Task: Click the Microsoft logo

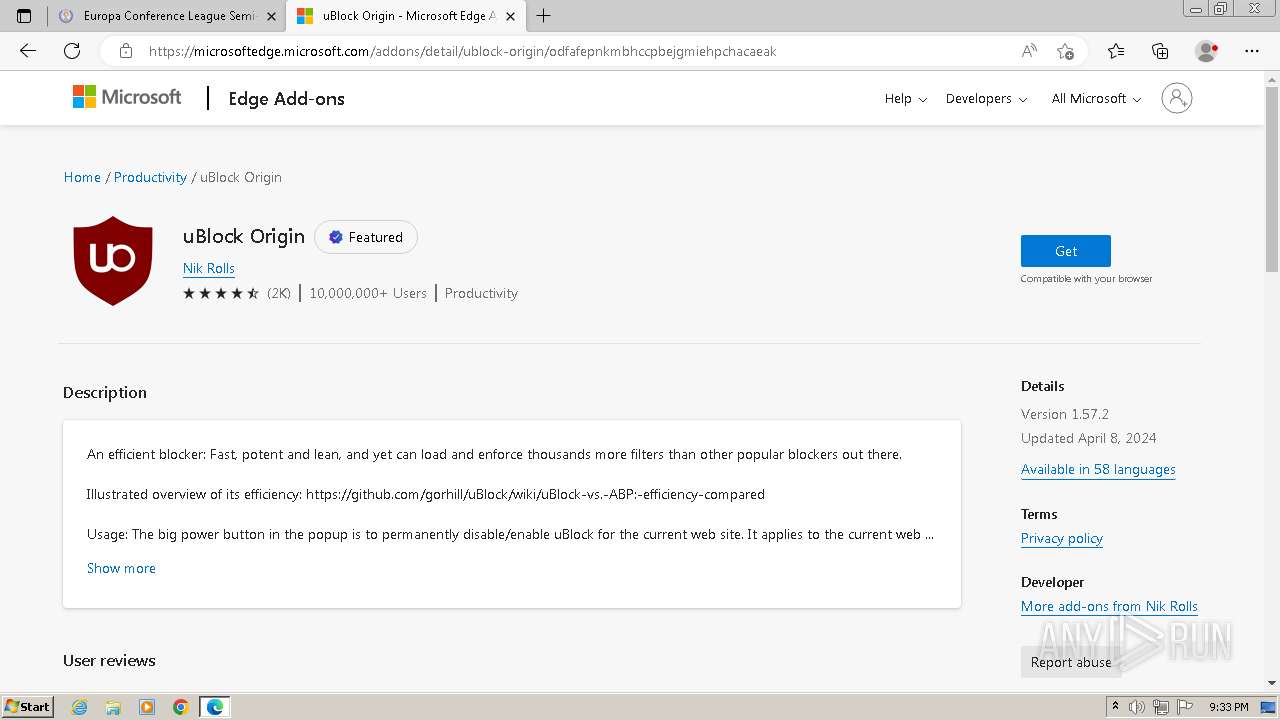Action: [x=127, y=97]
